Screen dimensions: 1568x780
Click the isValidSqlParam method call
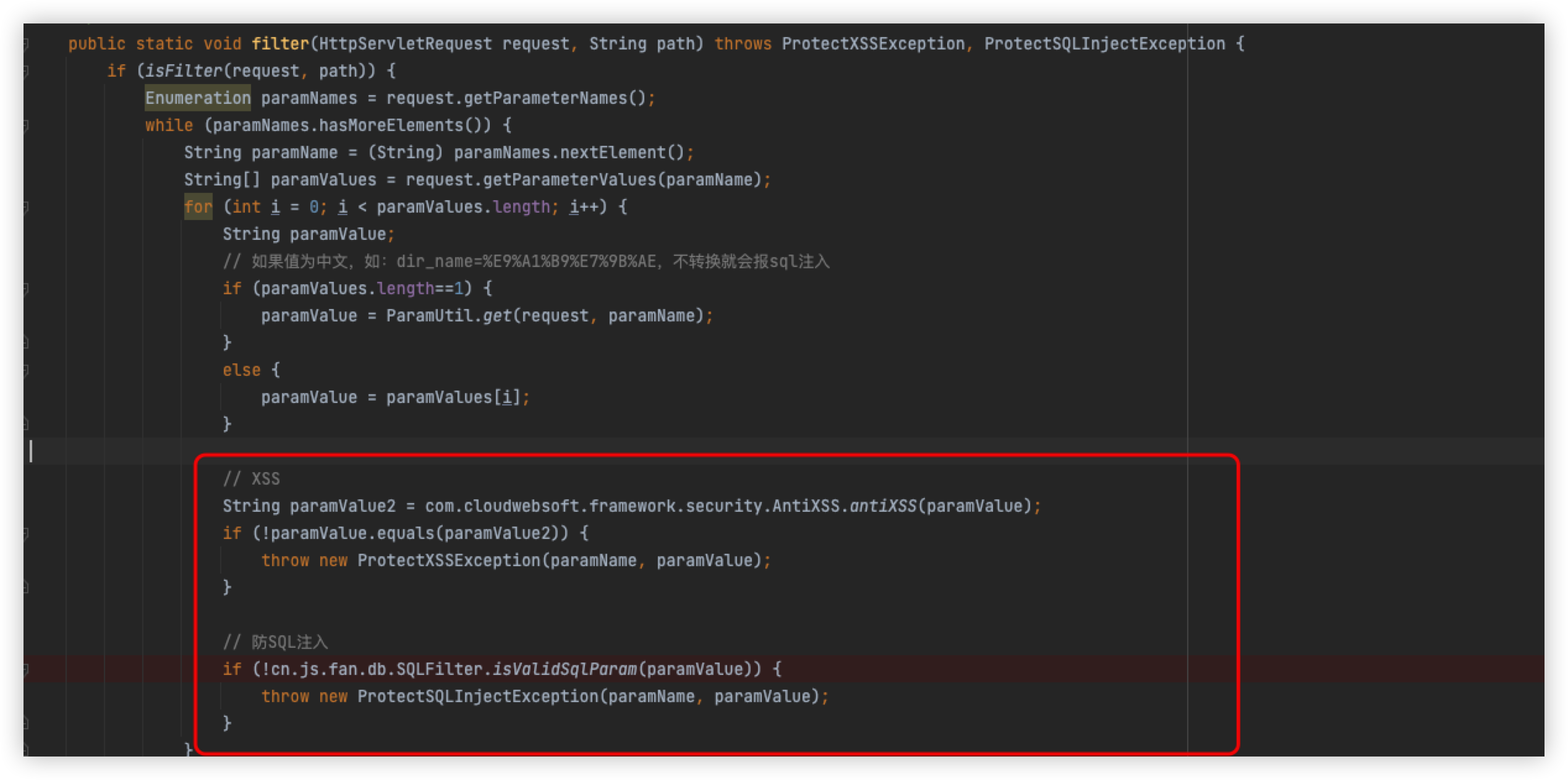[x=564, y=669]
